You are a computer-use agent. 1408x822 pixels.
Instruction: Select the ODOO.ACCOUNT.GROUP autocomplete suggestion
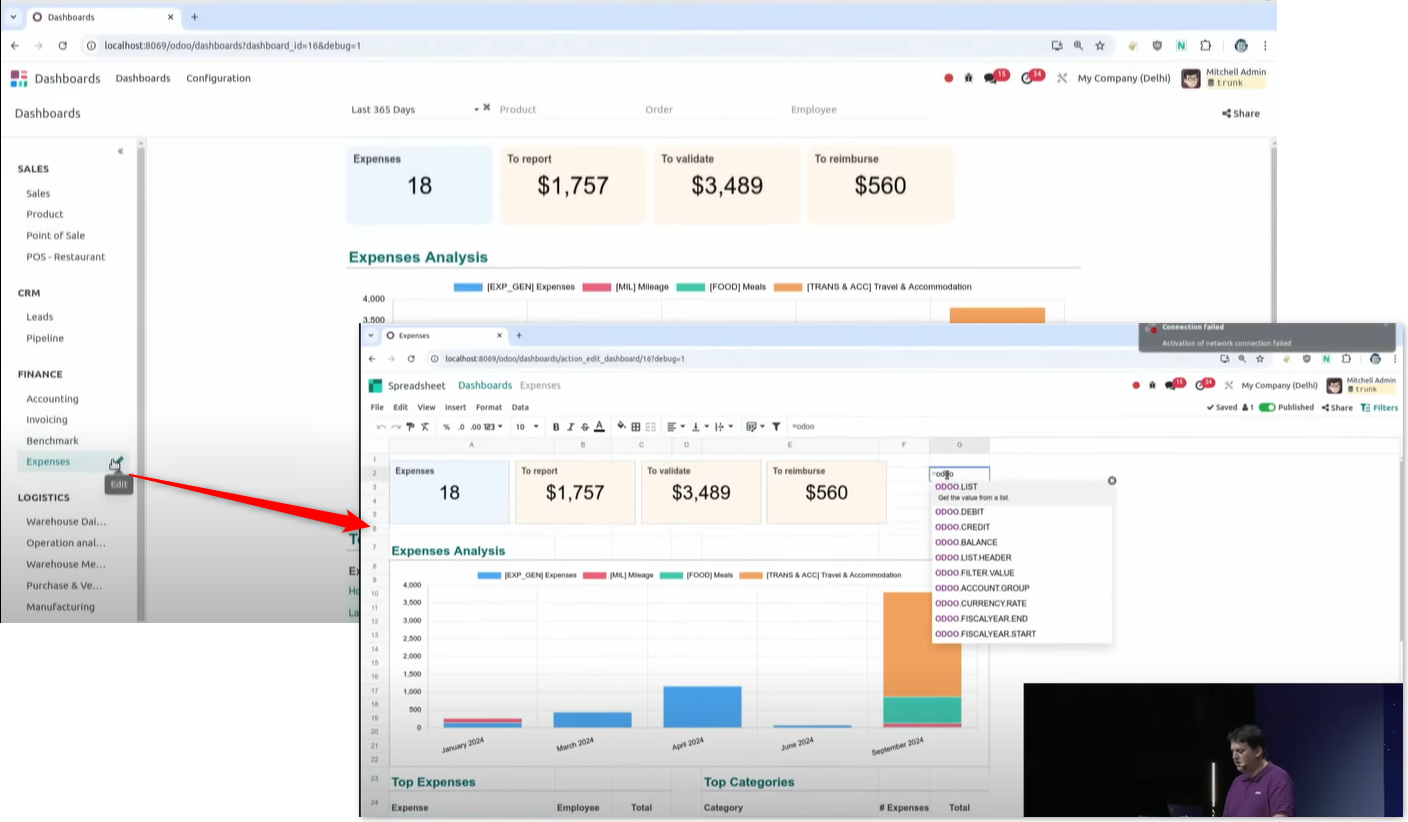click(1021, 588)
